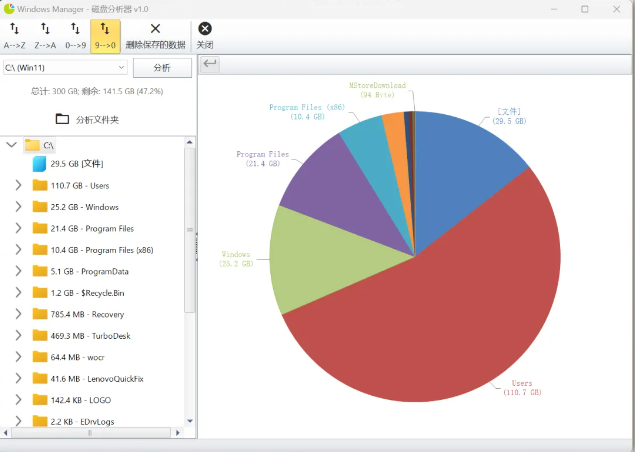Image resolution: width=635 pixels, height=452 pixels.
Task: Click the Program Files folder icon
Action: 40,228
